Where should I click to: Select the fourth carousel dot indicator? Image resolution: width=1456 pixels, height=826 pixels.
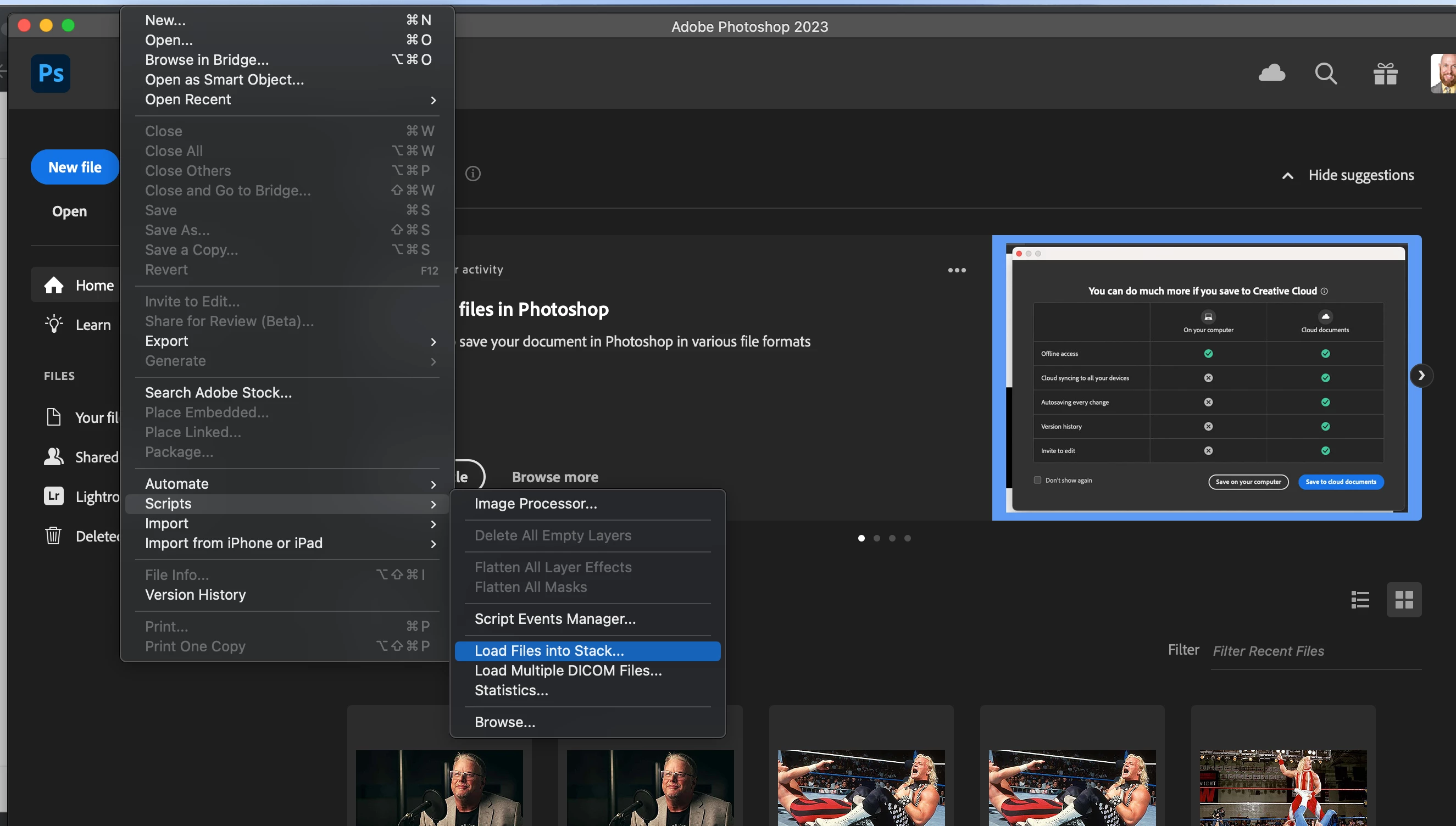[x=907, y=538]
